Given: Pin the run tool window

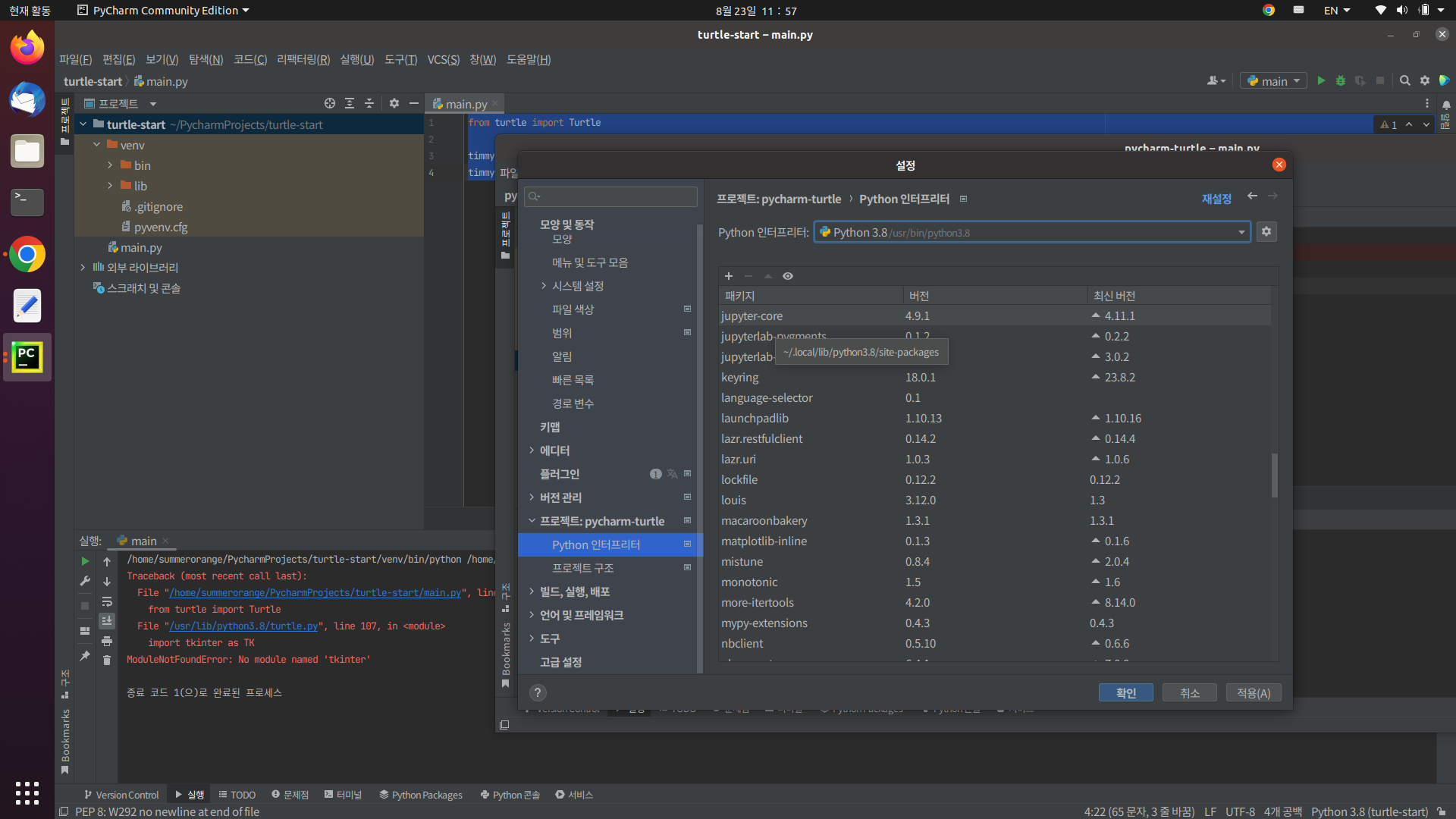Looking at the screenshot, I should pyautogui.click(x=84, y=656).
